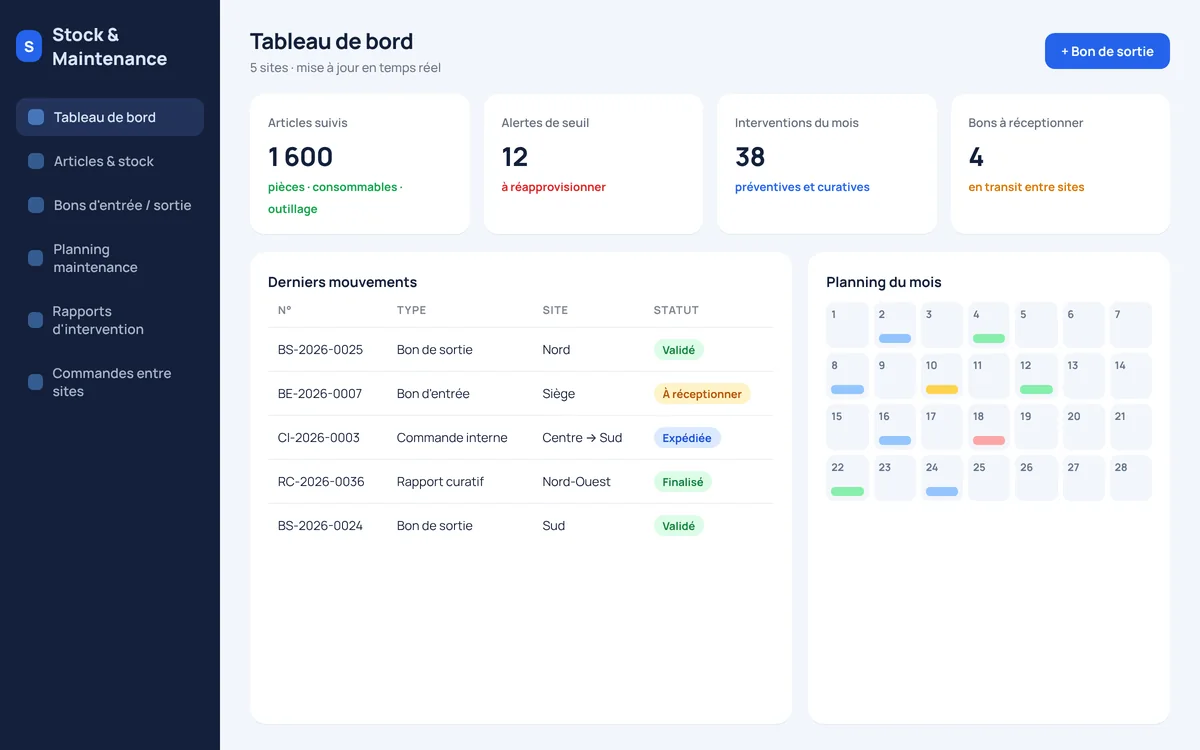The height and width of the screenshot is (750, 1200).
Task: Click the Commandes entre sites sidebar icon
Action: 36,382
